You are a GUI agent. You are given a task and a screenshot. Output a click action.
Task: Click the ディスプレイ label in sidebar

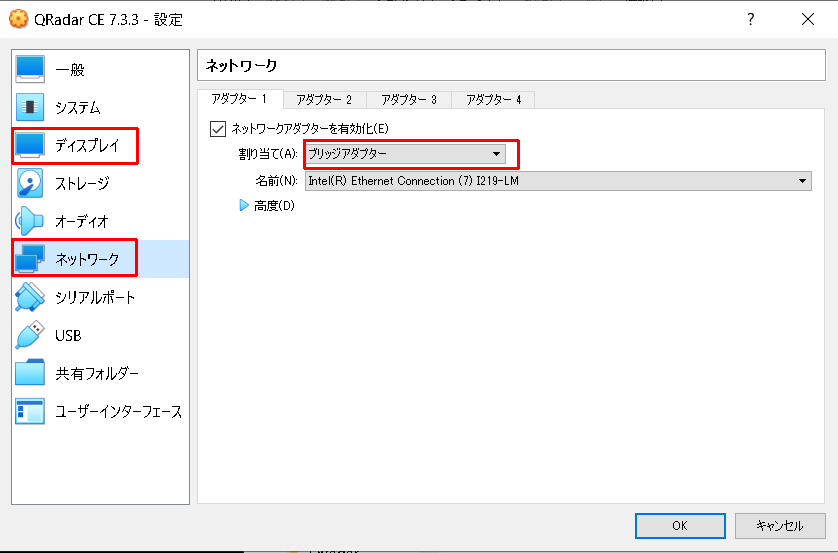click(x=88, y=145)
